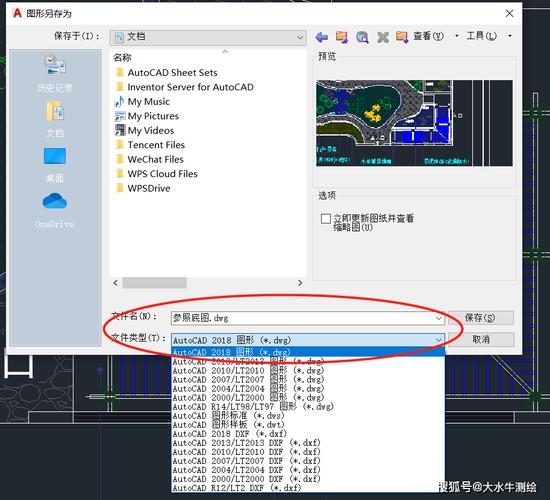The height and width of the screenshot is (500, 550).
Task: Select the My Videos folder
Action: [144, 130]
